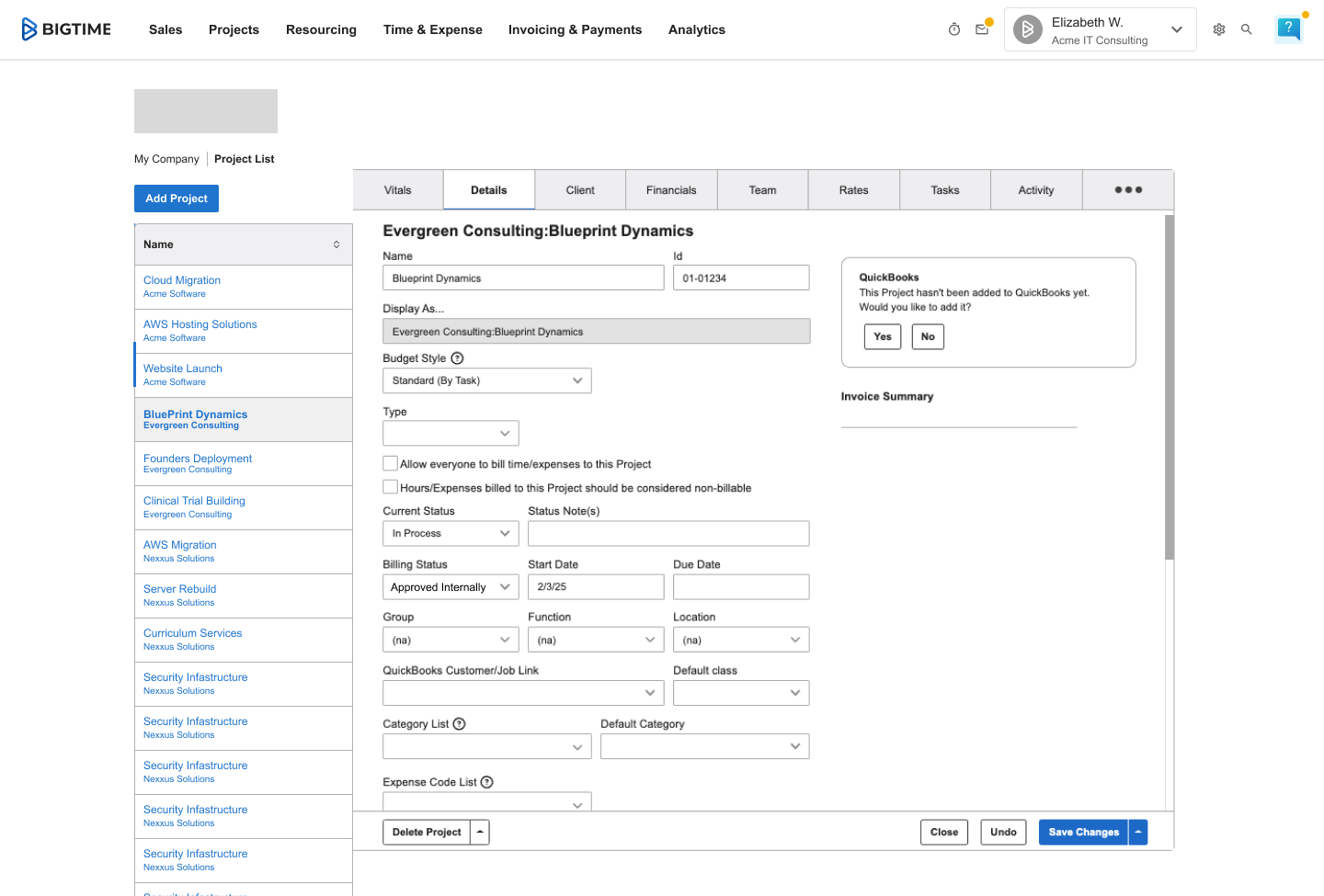This screenshot has width=1324, height=896.
Task: Click the Add Project button
Action: pos(177,198)
